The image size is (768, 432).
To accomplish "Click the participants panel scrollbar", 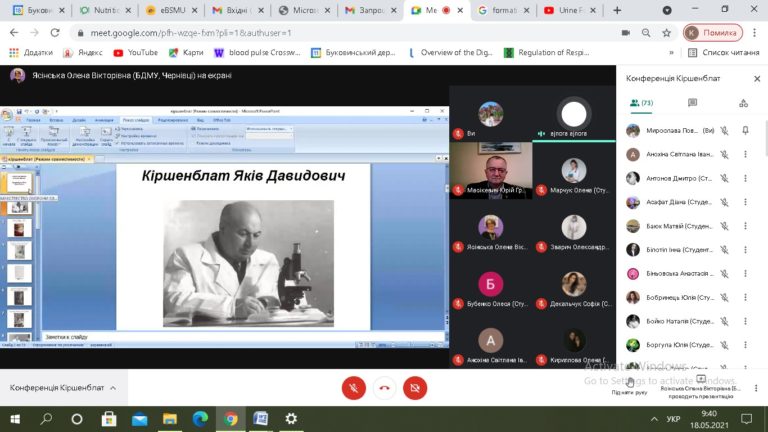I will click(x=766, y=138).
